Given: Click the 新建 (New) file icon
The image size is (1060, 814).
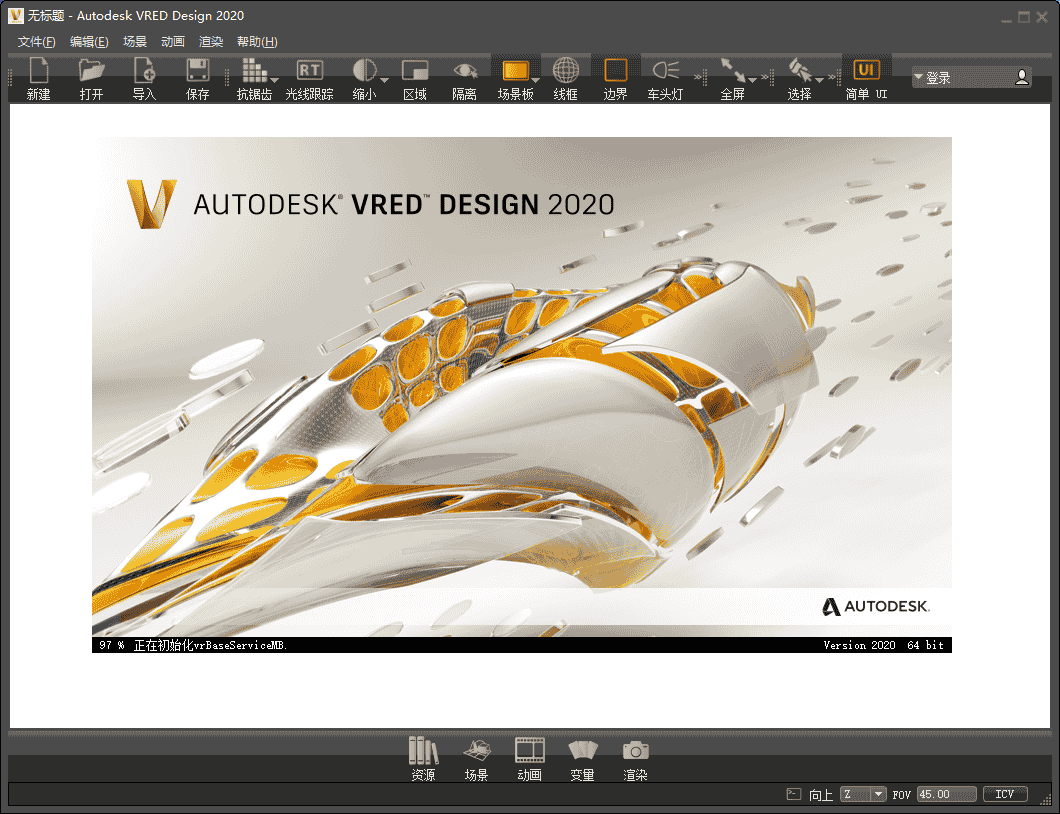Looking at the screenshot, I should click(38, 71).
